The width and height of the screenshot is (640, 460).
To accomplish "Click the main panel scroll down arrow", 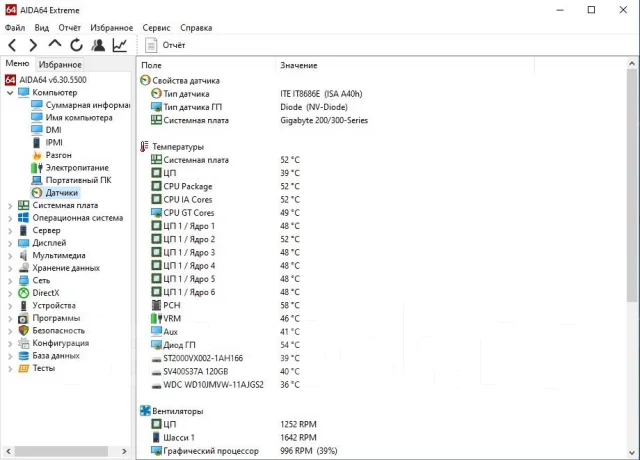I will (x=631, y=453).
